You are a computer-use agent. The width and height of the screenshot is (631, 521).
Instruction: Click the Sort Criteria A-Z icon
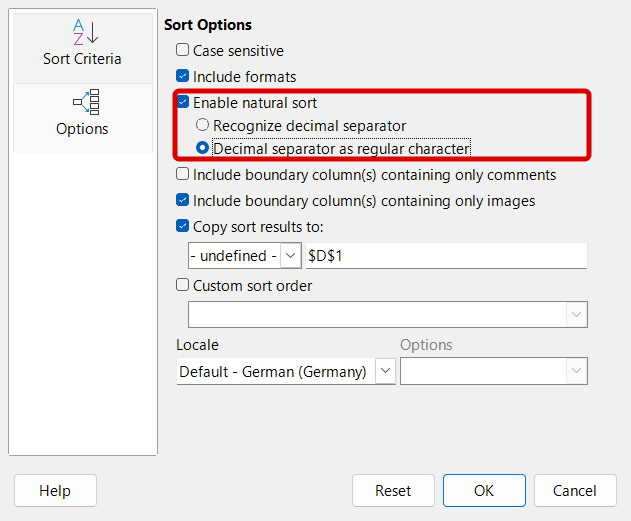82,31
